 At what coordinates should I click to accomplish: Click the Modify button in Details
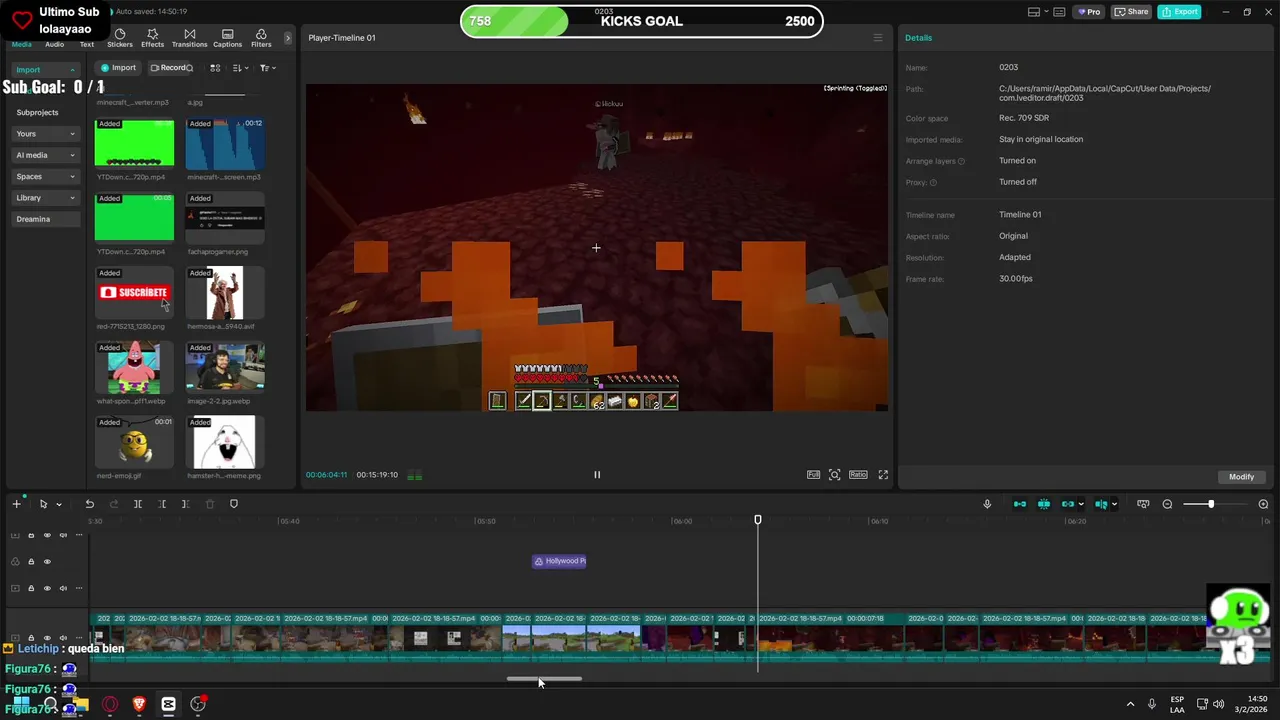[x=1241, y=477]
